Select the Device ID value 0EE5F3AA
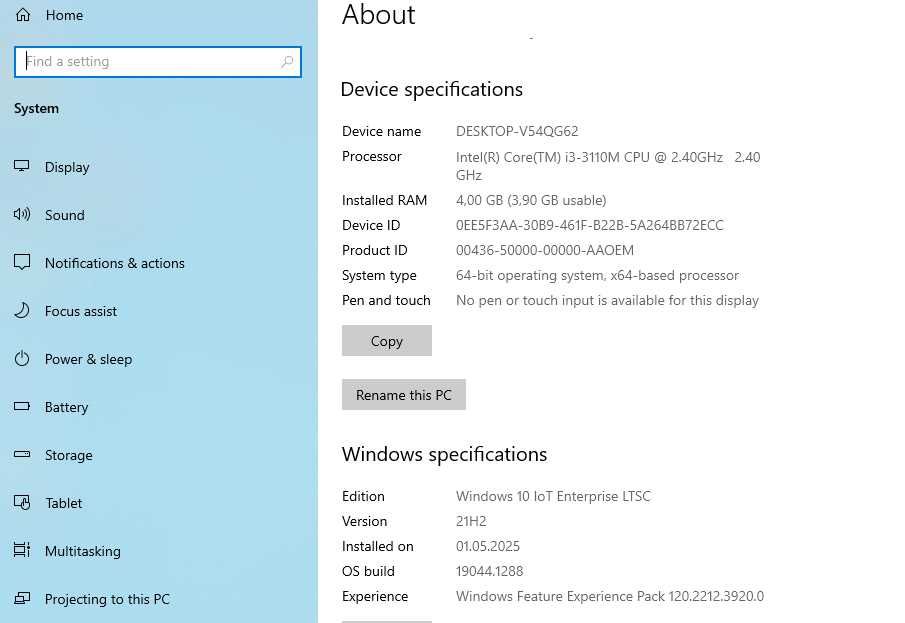Image resolution: width=905 pixels, height=623 pixels. [x=589, y=225]
